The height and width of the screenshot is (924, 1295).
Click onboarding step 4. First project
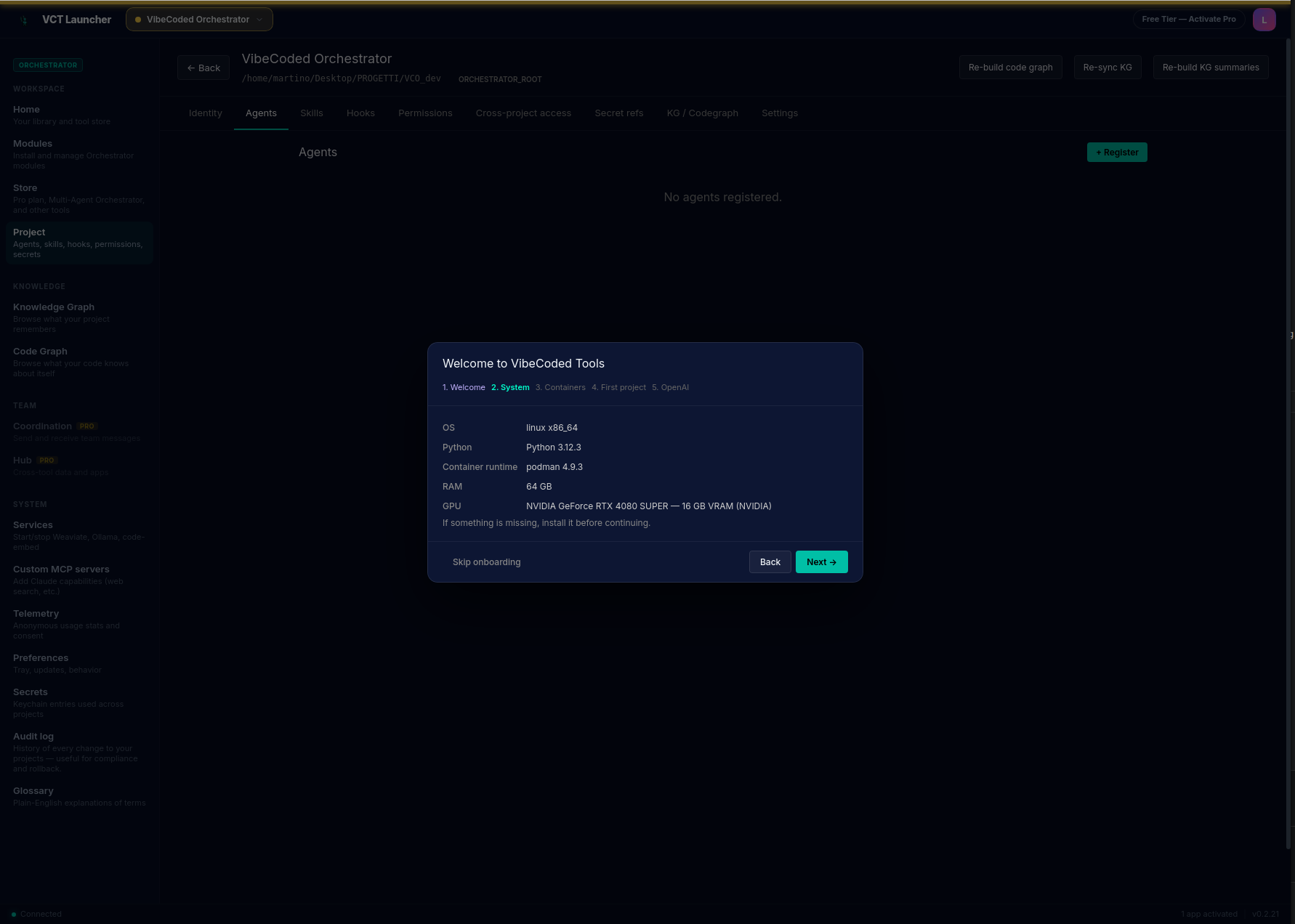tap(618, 387)
